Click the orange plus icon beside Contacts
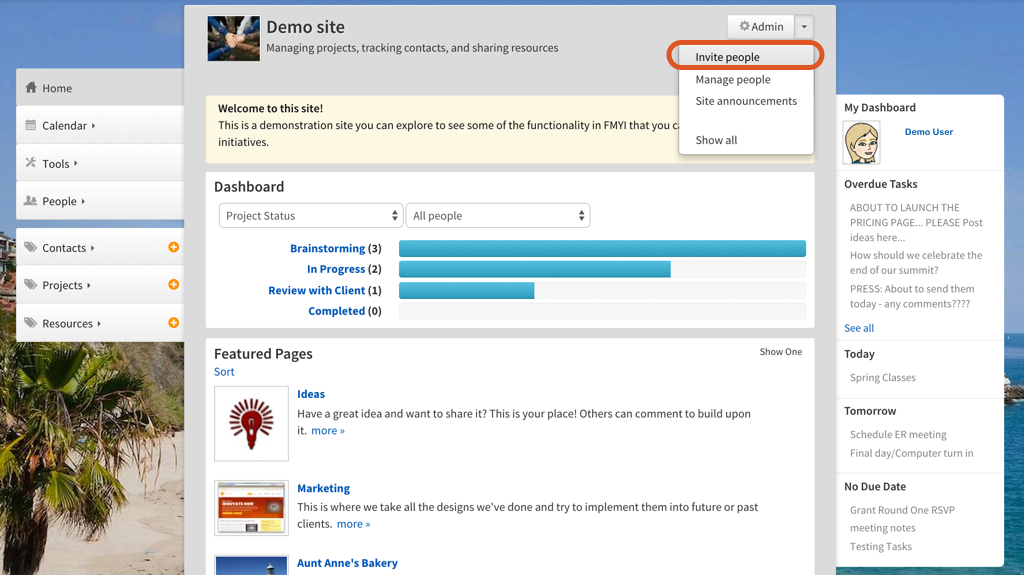Screen dimensions: 1024x575 point(173,247)
